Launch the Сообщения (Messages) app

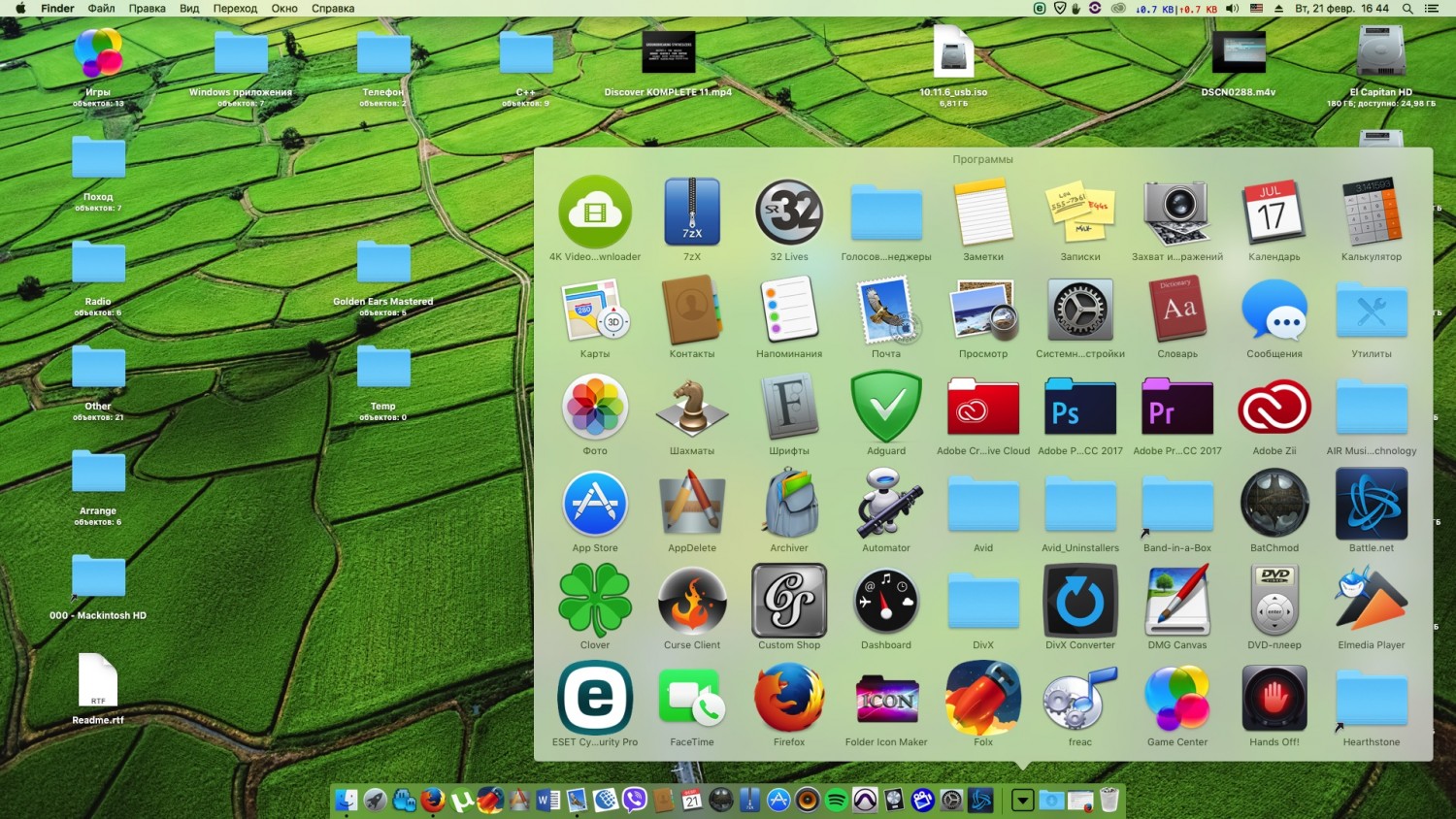[x=1274, y=311]
